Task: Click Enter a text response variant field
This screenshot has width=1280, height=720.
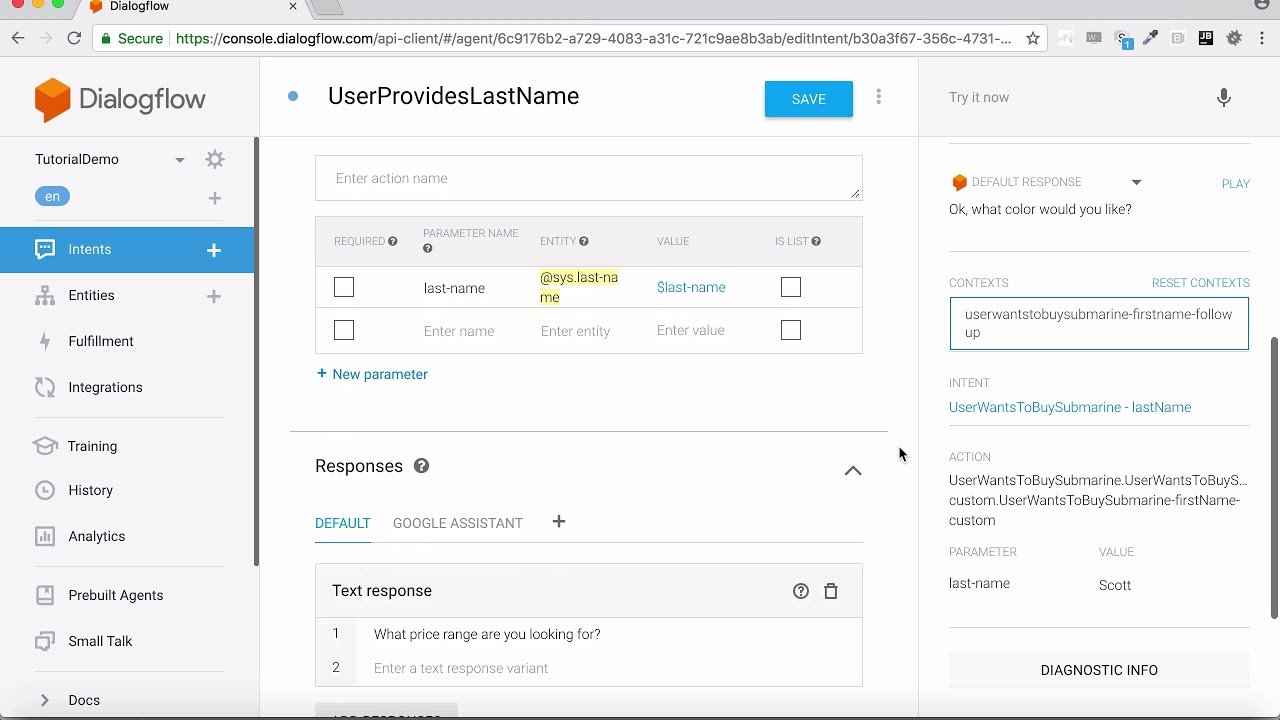Action: [608, 668]
